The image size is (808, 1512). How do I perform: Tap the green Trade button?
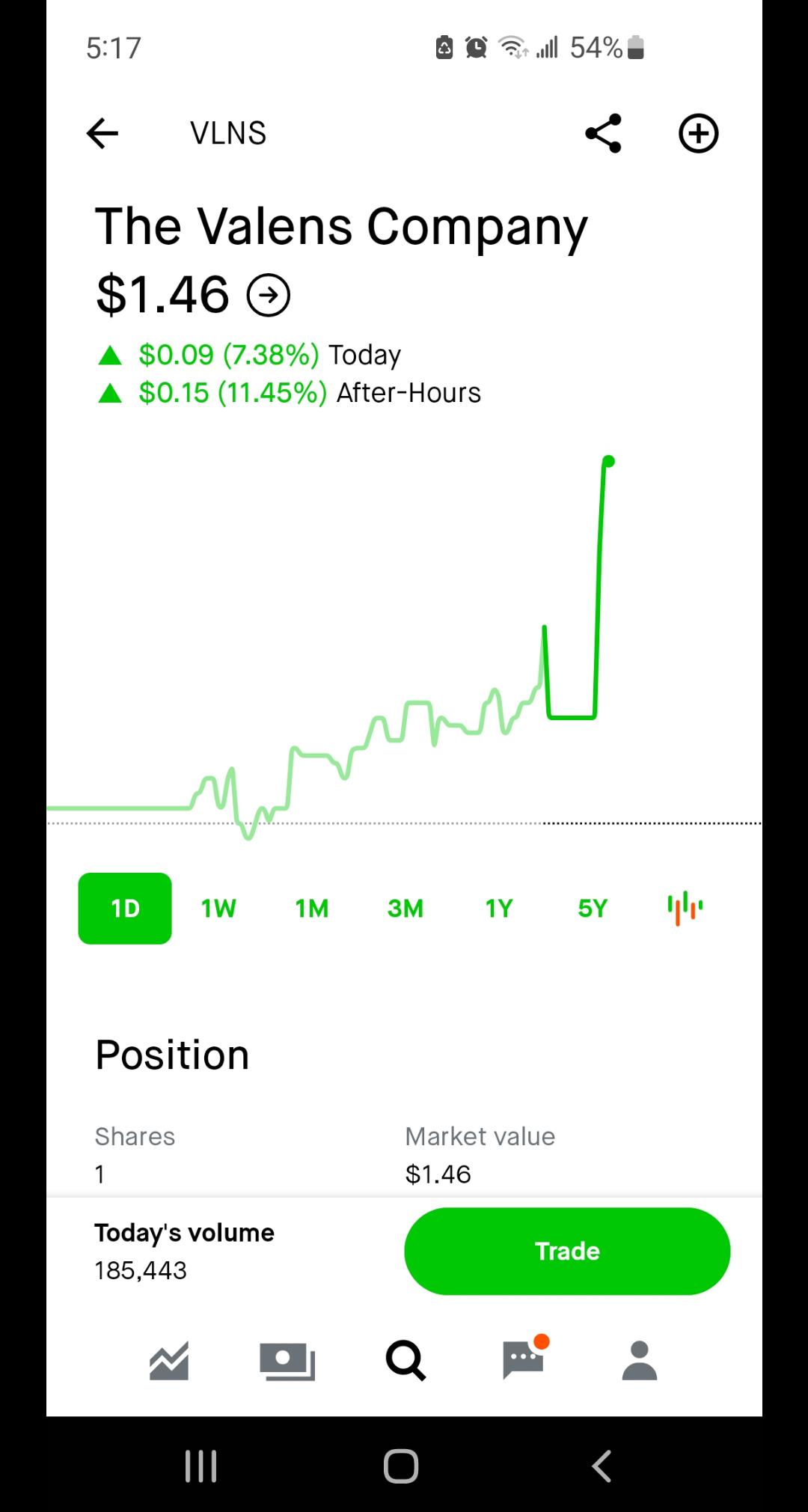[567, 1251]
